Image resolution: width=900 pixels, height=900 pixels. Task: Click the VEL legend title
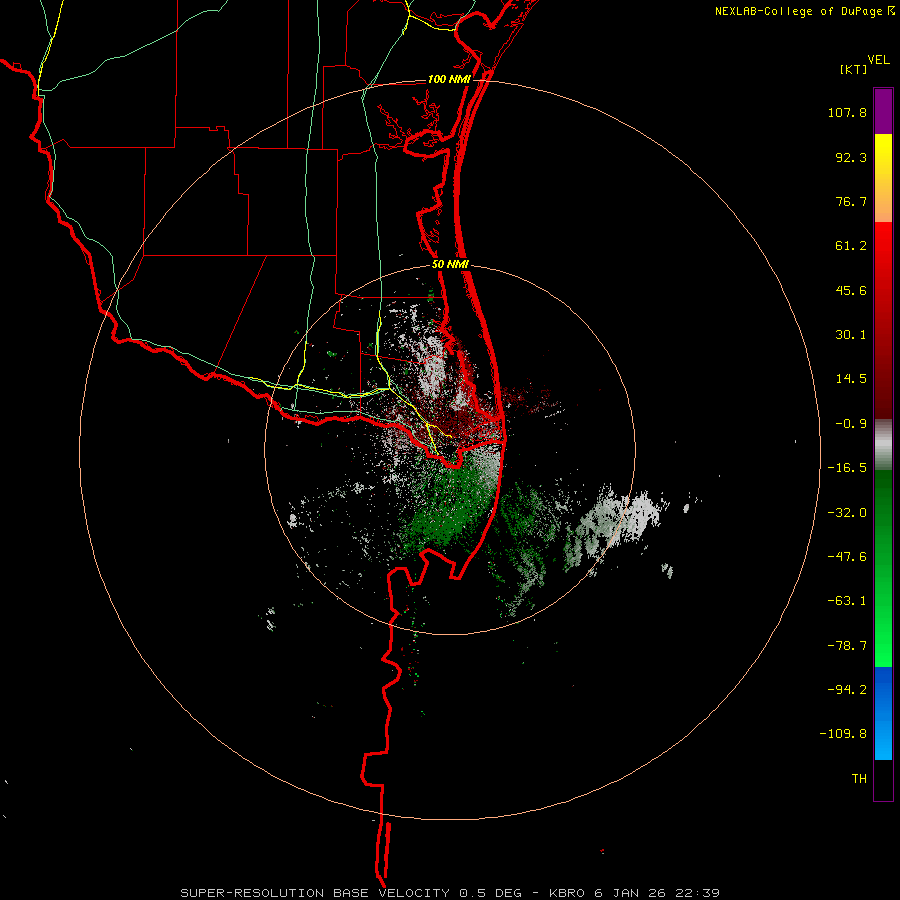(878, 60)
